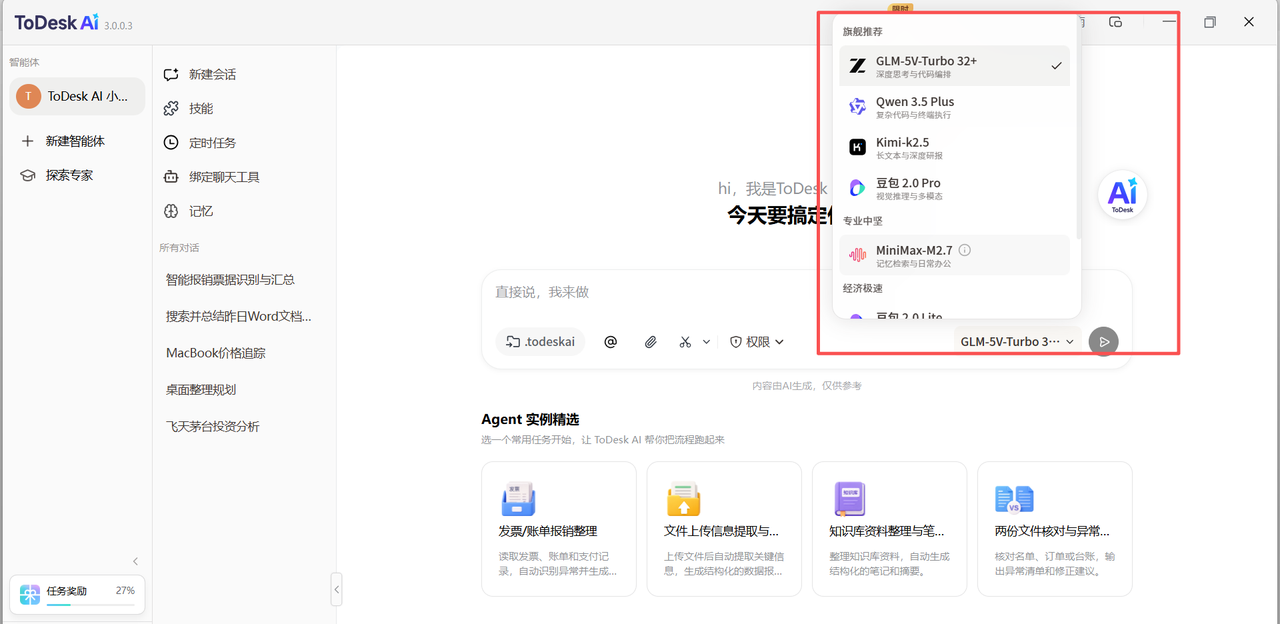Open the arrow next to scissors icon
Image resolution: width=1280 pixels, height=624 pixels.
[x=706, y=342]
